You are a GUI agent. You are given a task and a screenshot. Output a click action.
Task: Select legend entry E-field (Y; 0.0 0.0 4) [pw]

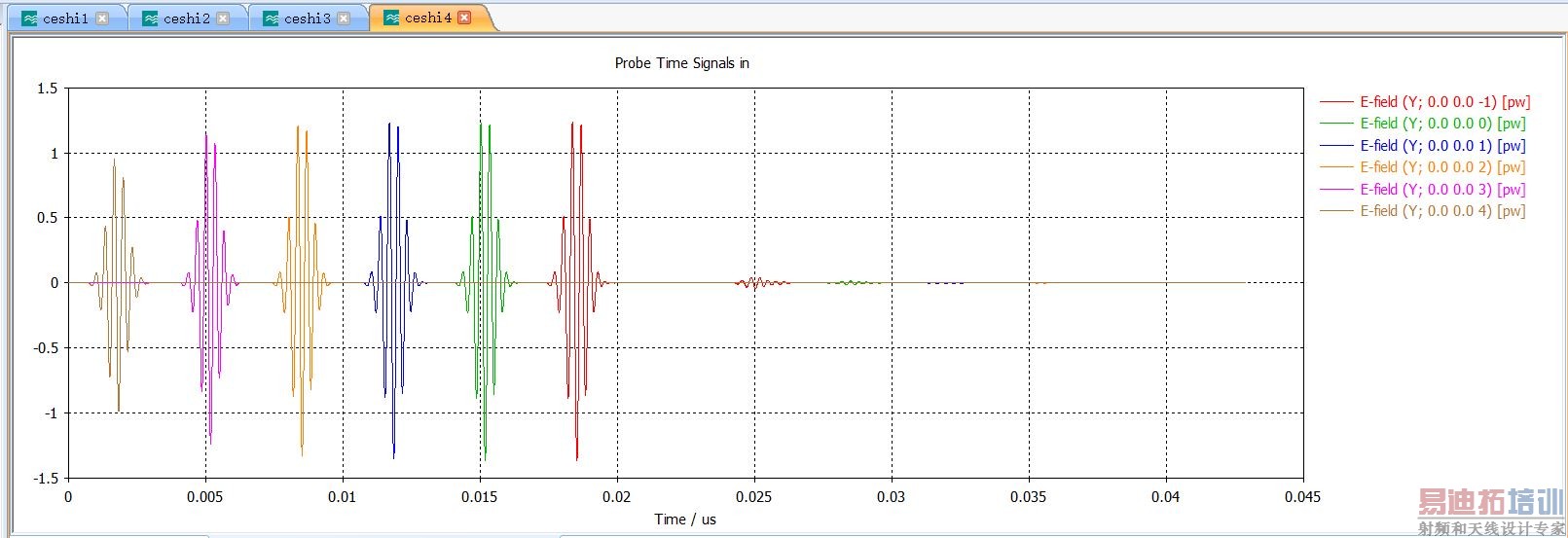(x=1423, y=211)
